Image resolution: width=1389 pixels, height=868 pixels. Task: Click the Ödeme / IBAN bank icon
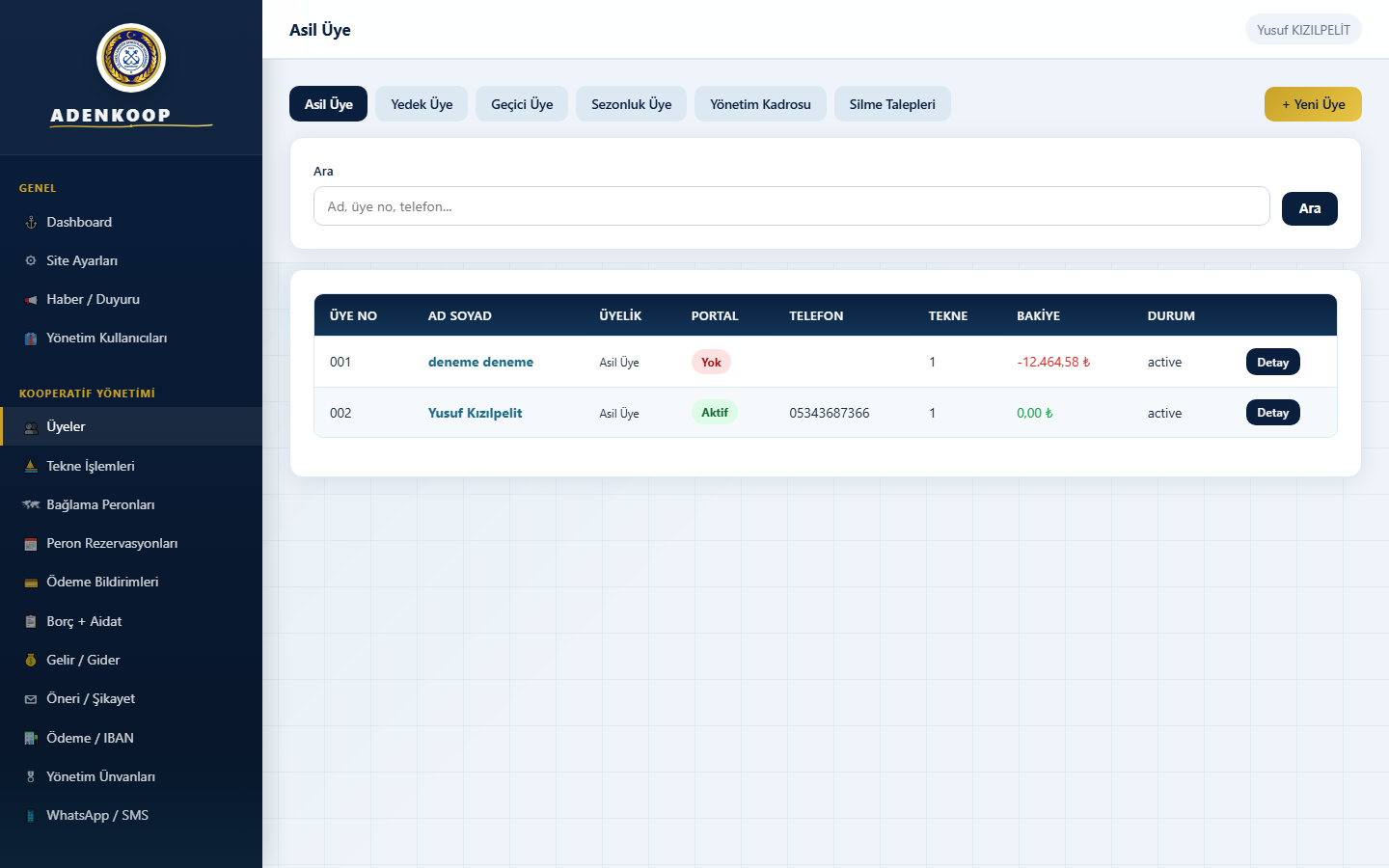click(31, 738)
